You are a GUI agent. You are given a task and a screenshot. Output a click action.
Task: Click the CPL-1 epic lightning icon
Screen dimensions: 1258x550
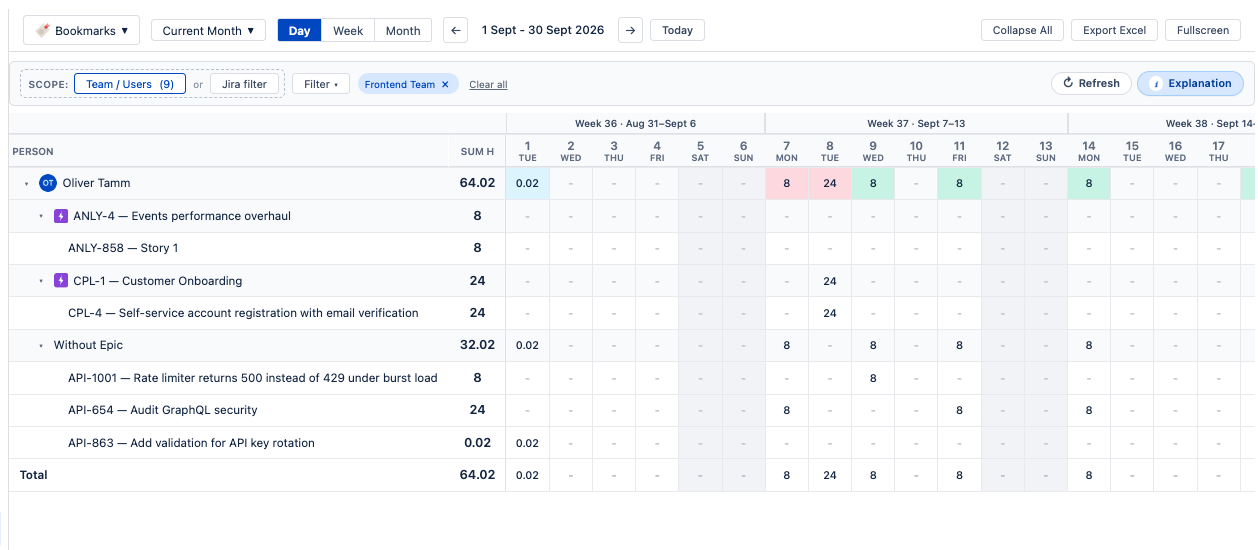61,281
